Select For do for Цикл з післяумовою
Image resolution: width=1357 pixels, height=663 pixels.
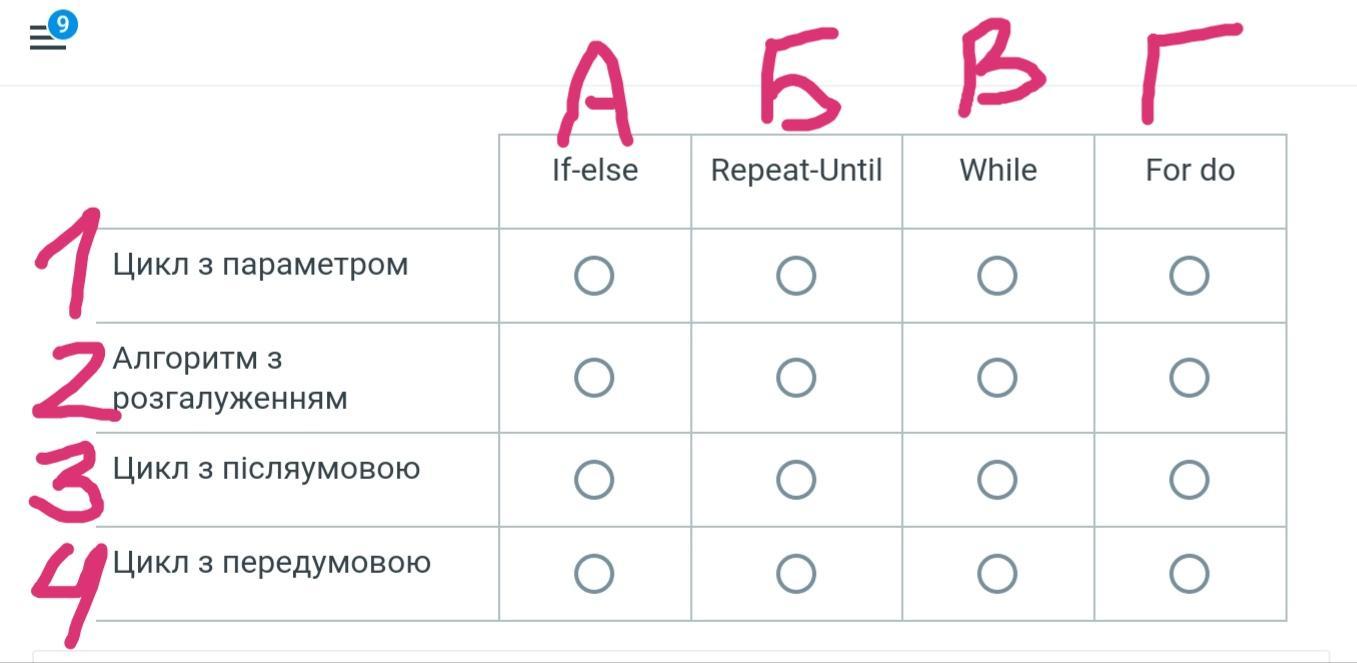click(1189, 480)
